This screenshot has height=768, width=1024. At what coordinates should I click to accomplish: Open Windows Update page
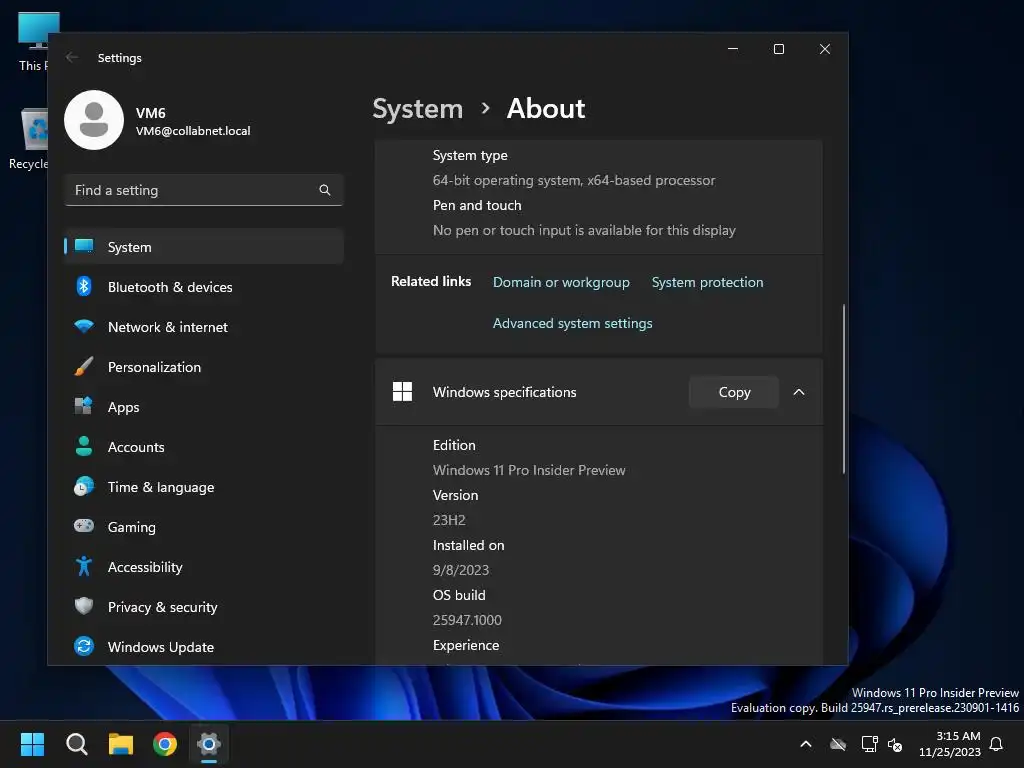(x=204, y=647)
